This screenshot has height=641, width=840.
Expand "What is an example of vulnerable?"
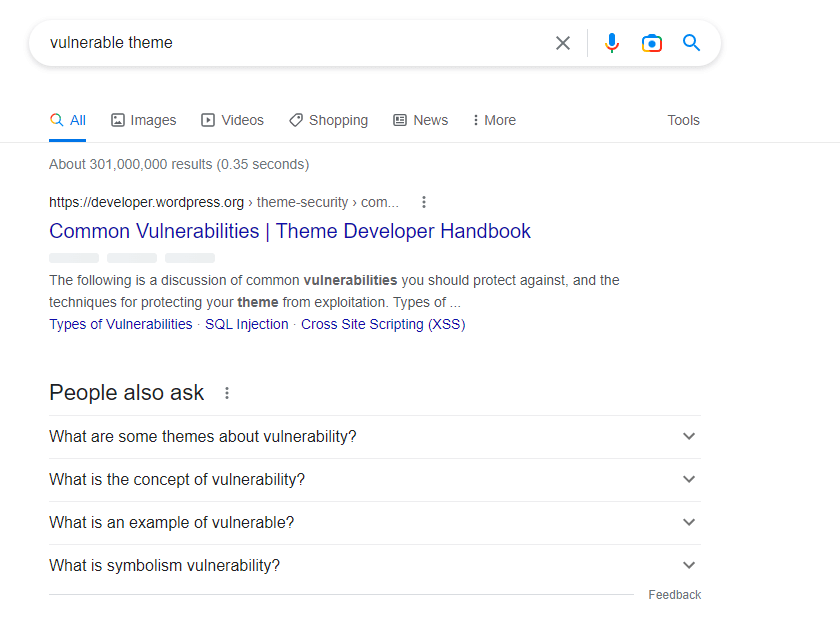(x=374, y=523)
